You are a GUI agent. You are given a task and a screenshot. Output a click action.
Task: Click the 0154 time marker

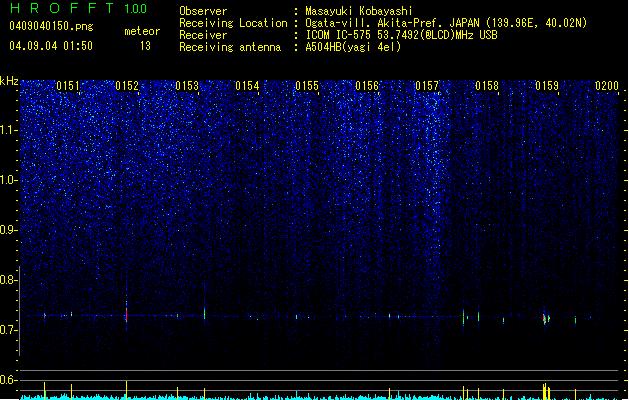click(x=247, y=86)
